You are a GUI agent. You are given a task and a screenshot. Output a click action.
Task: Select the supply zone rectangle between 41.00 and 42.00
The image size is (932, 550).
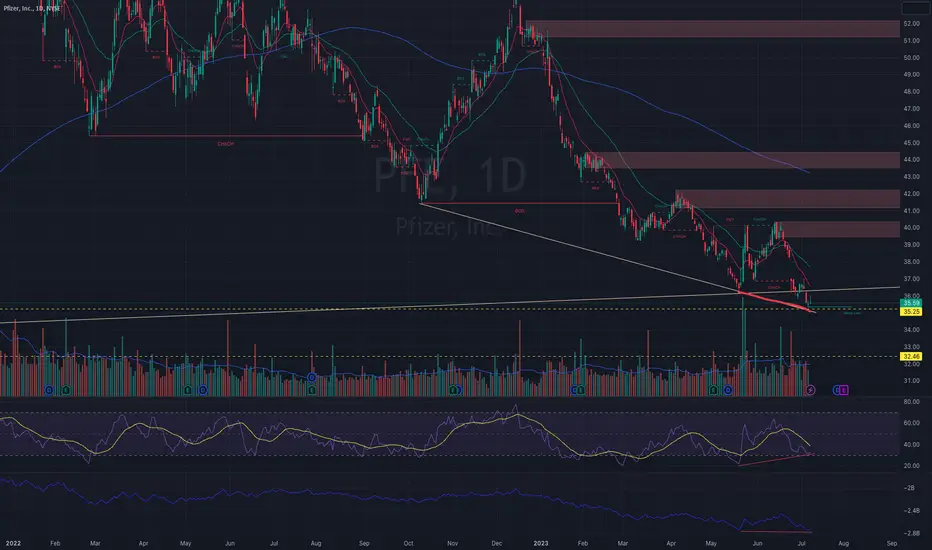click(788, 199)
